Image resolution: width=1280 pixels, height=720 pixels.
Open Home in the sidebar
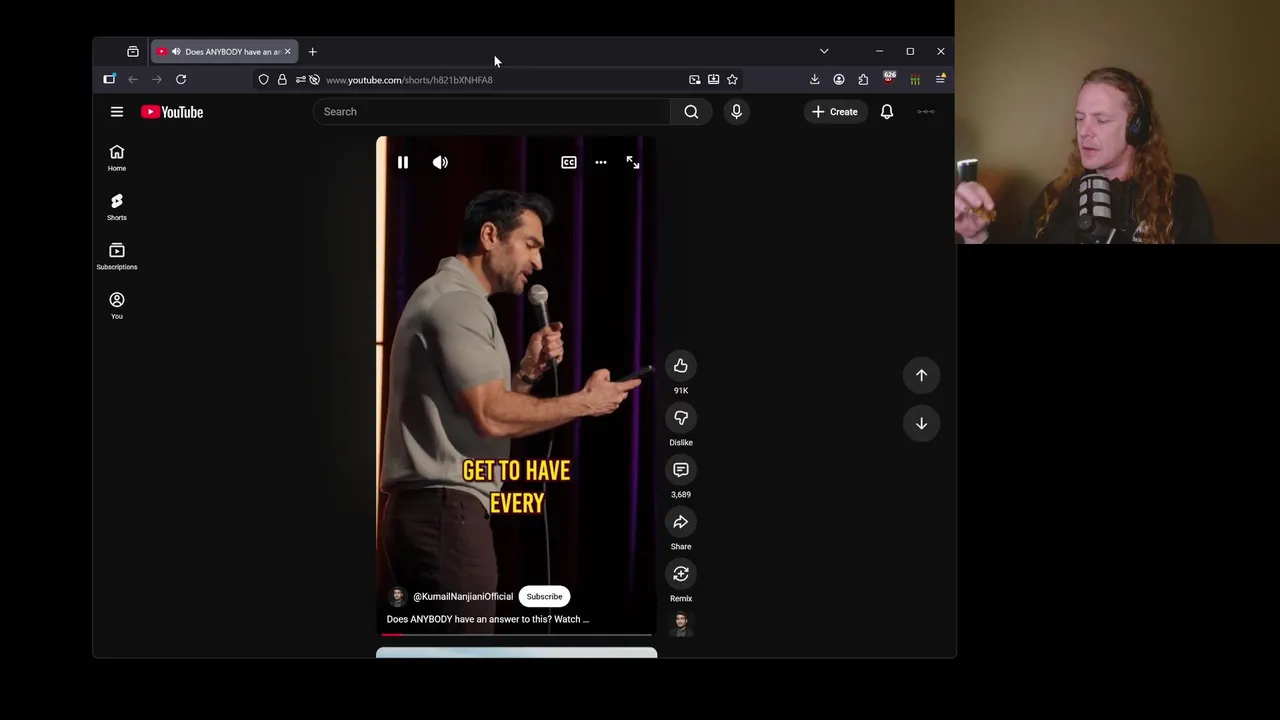117,158
